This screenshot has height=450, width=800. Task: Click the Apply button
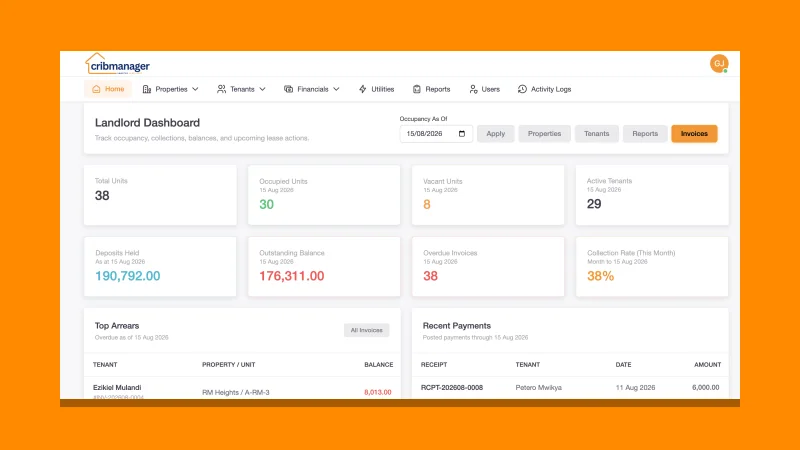click(495, 134)
